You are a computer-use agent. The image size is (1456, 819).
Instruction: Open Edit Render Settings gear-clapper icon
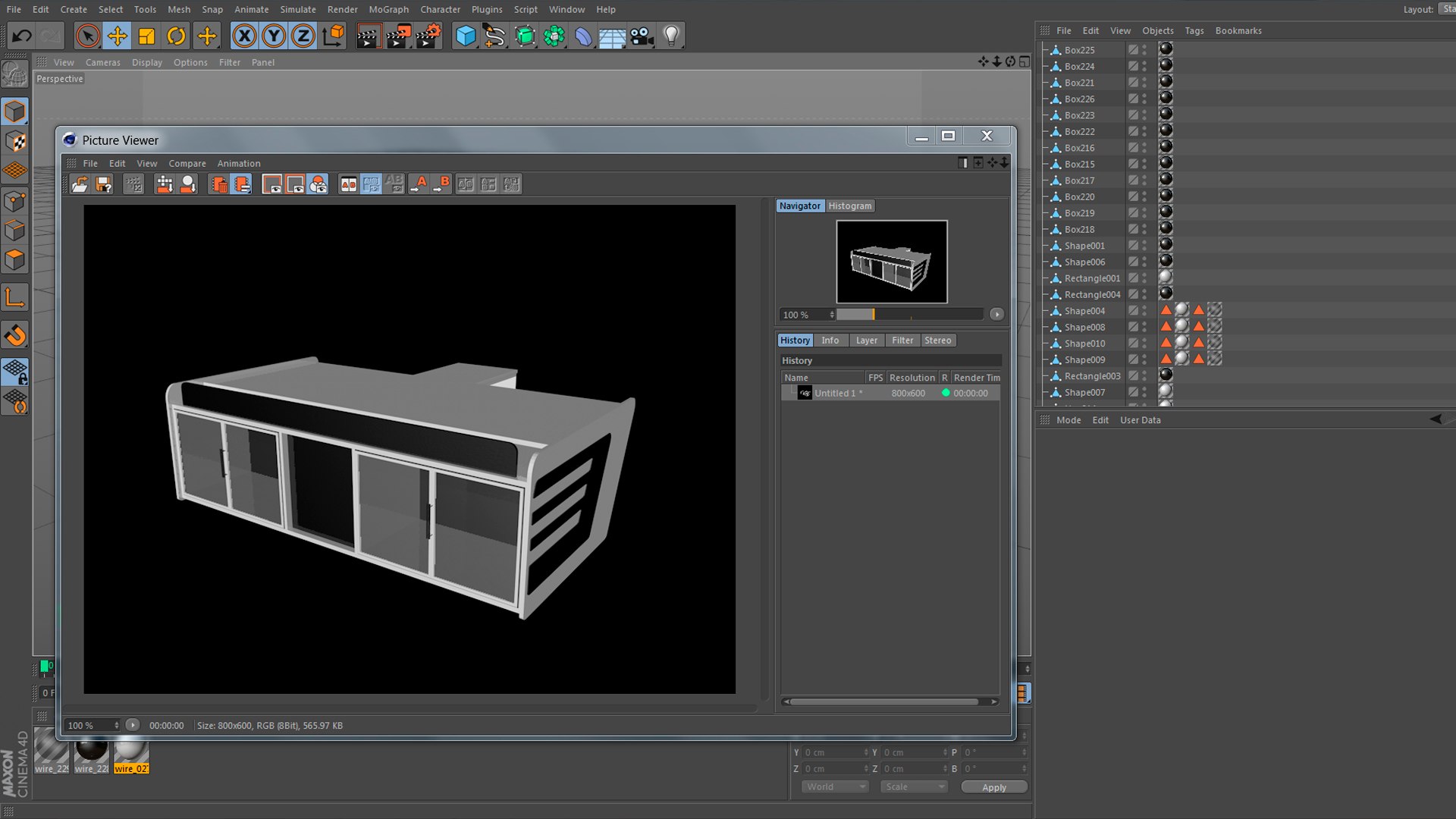[428, 36]
